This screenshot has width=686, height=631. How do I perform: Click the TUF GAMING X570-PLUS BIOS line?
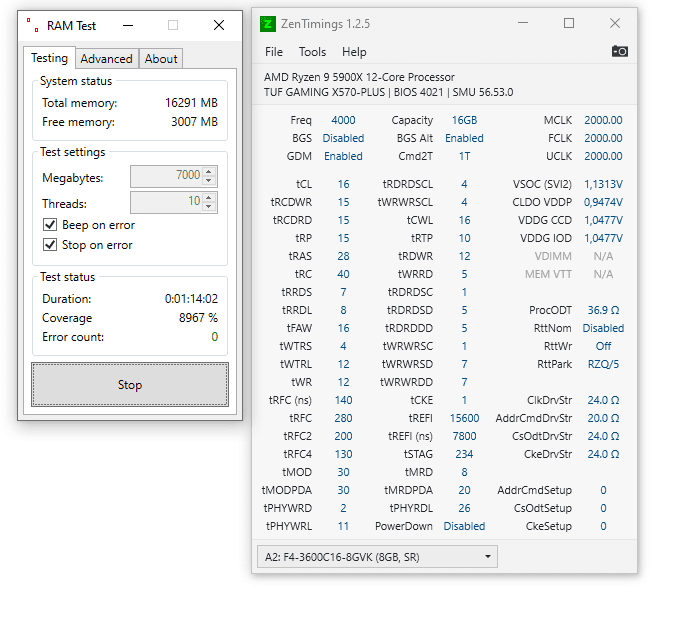388,92
